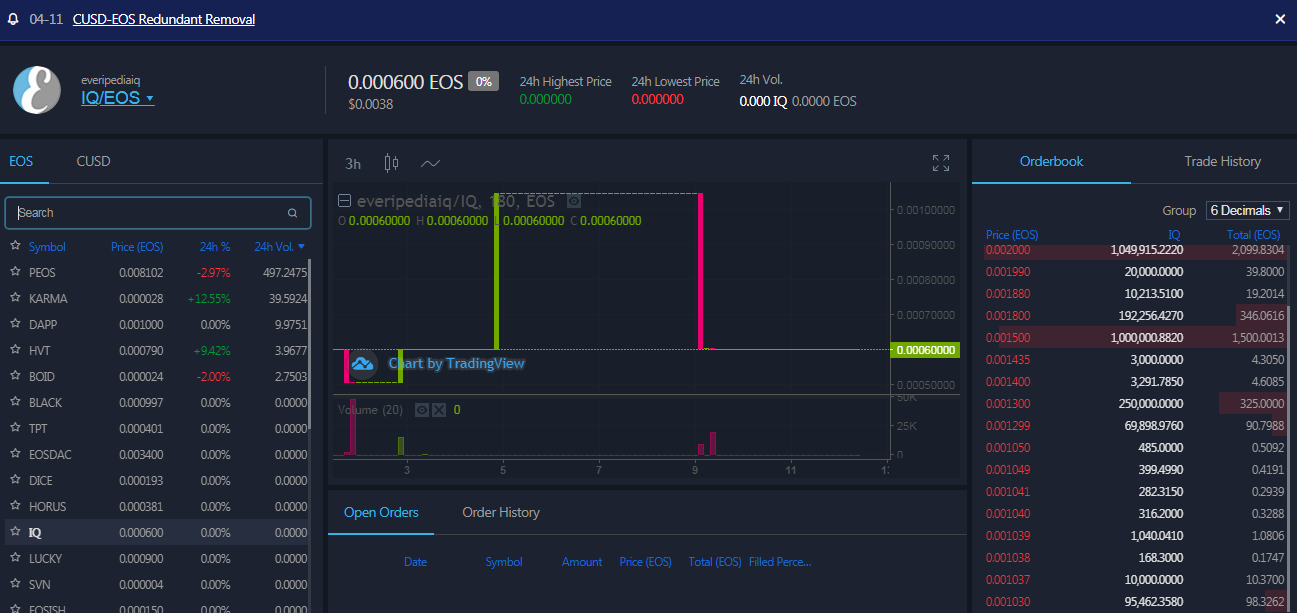Switch to the Order History tab
1297x613 pixels.
pyautogui.click(x=501, y=512)
